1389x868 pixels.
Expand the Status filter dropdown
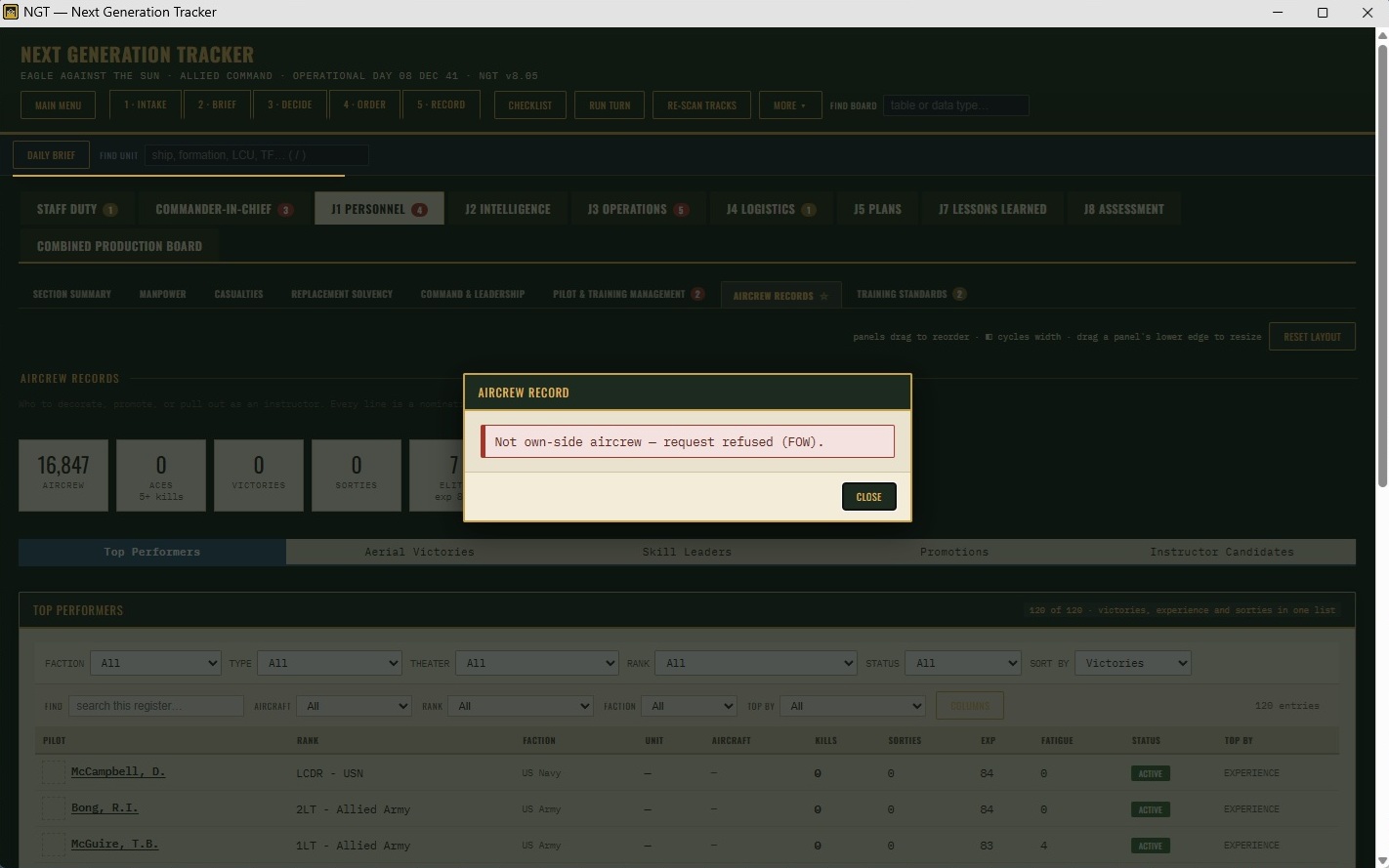coord(963,664)
